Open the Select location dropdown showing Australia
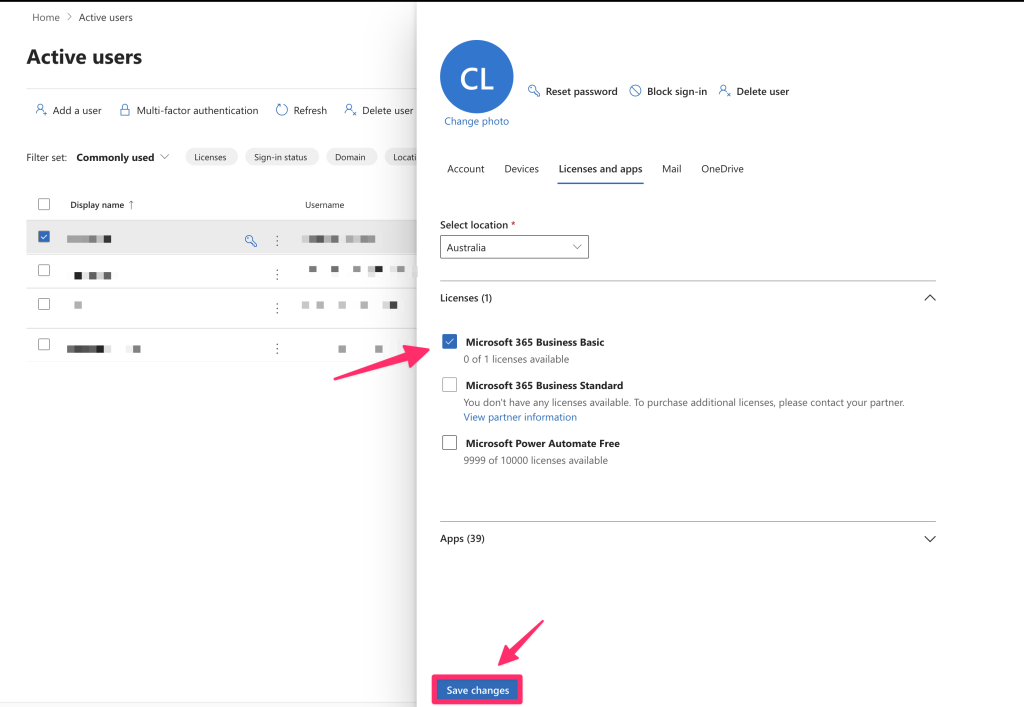This screenshot has width=1024, height=707. tap(514, 247)
